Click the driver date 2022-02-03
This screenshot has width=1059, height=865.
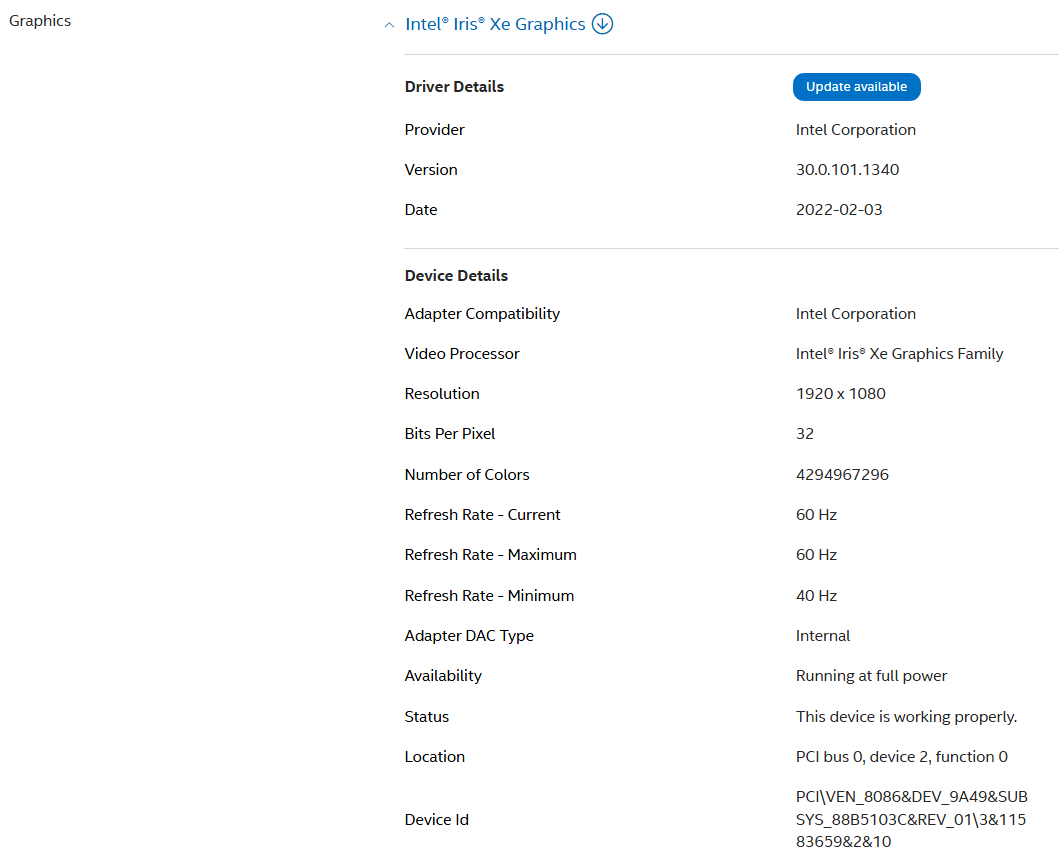click(x=839, y=210)
